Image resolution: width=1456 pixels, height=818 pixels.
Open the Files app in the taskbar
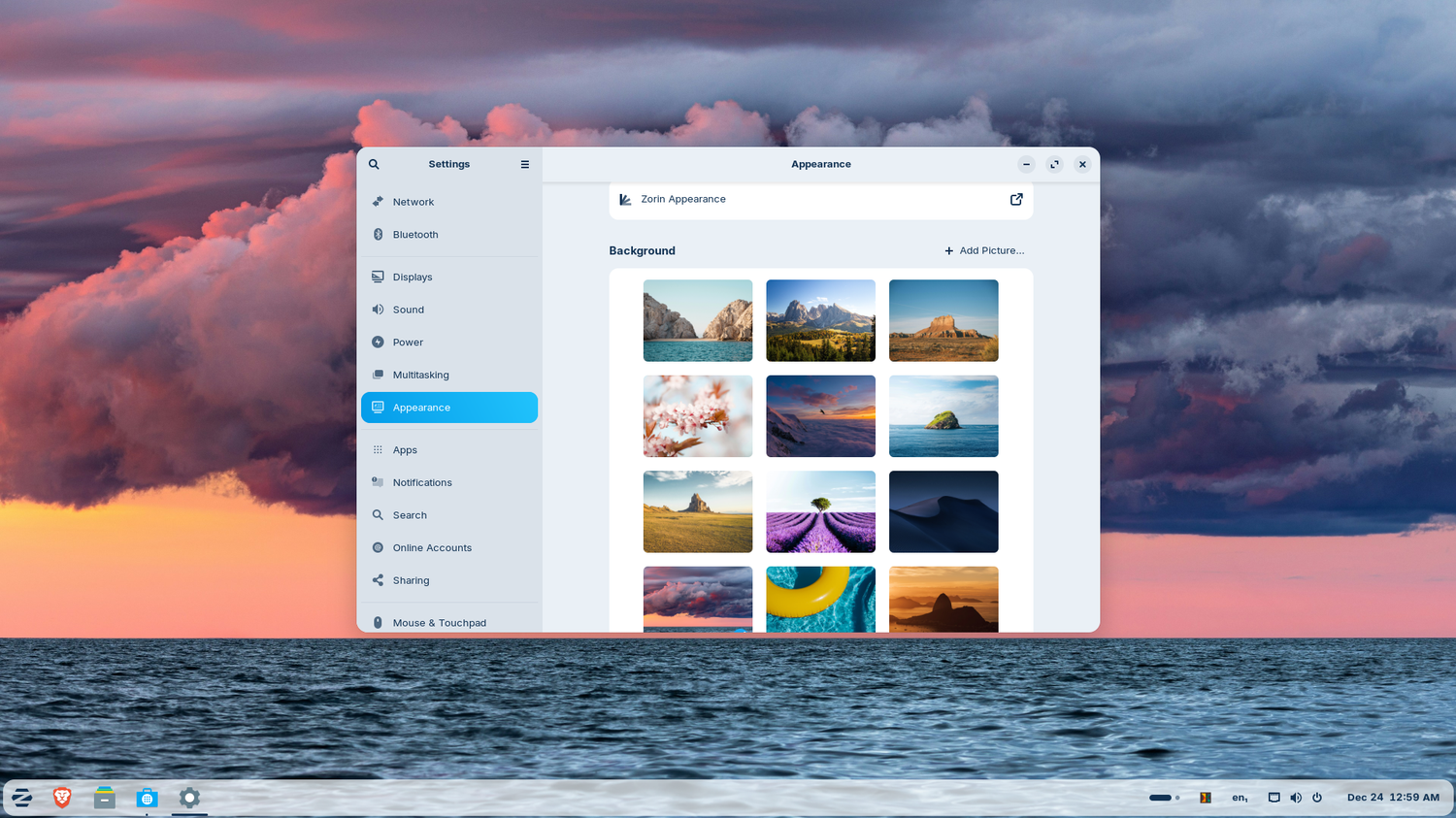[x=105, y=798]
